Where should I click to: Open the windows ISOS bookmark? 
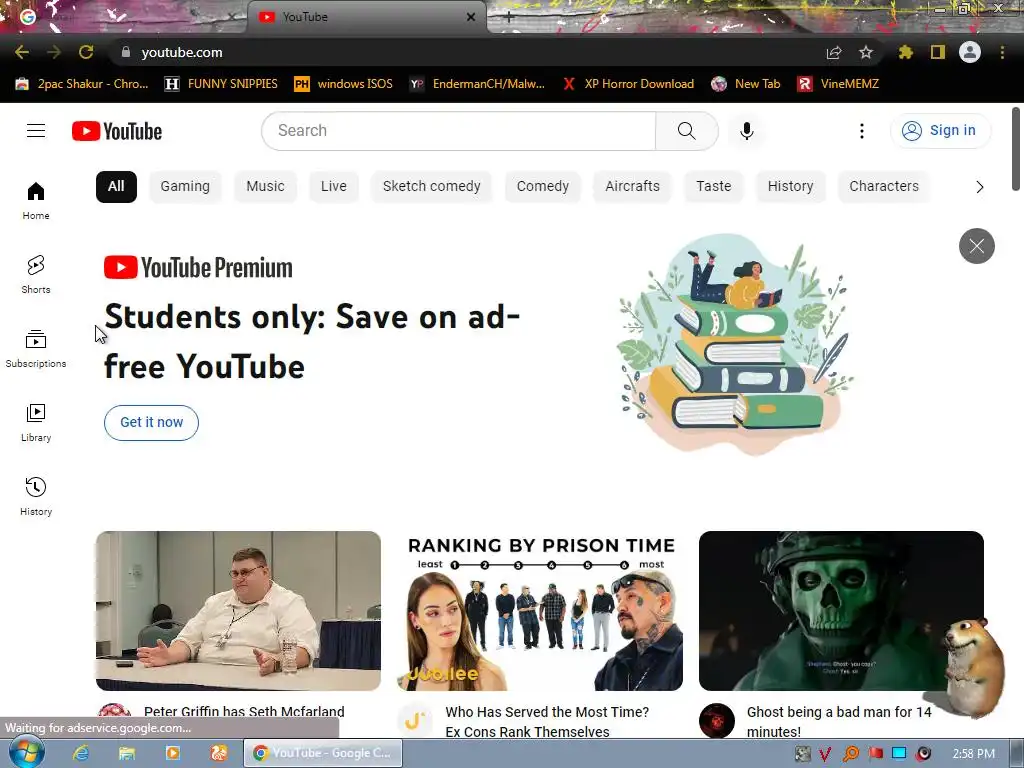344,84
